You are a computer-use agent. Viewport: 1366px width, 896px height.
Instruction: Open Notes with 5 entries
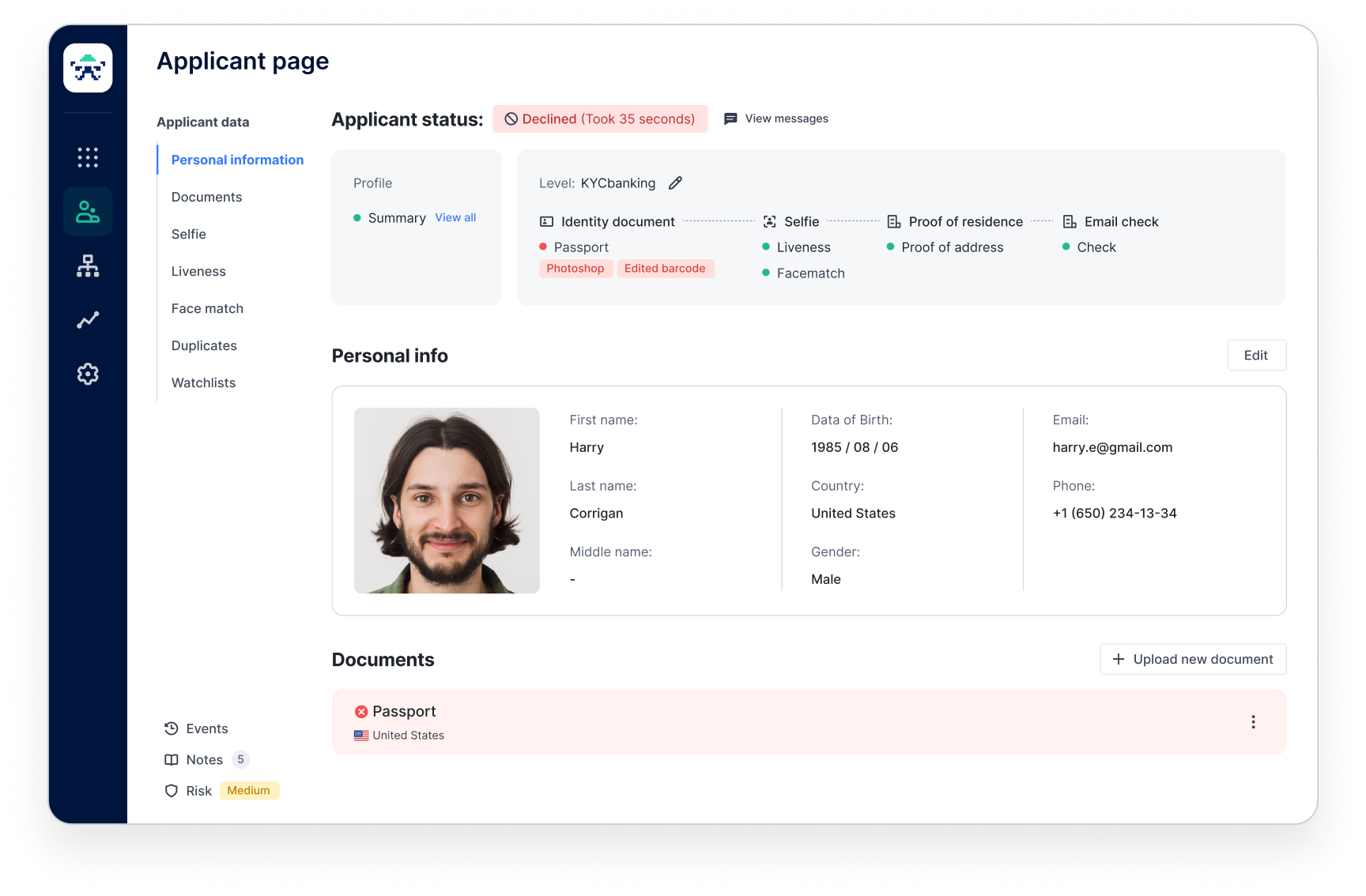pos(206,759)
